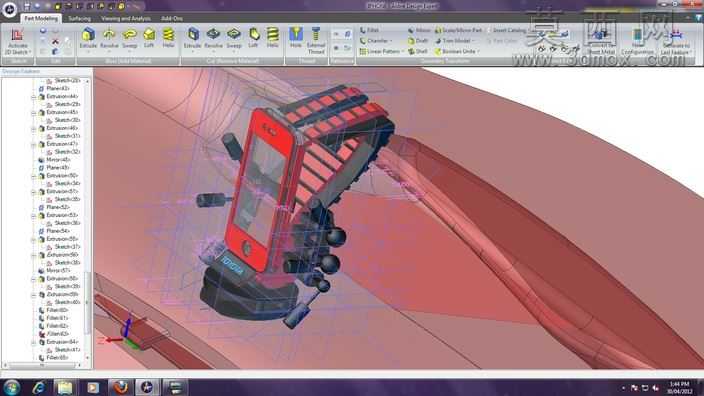Open Linear Pattern dropdown arrow

tap(402, 52)
